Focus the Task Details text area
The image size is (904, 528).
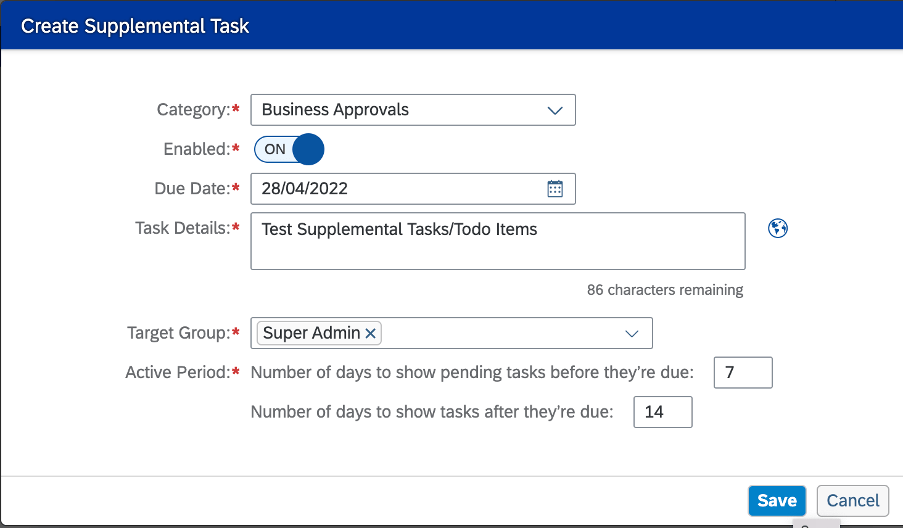pyautogui.click(x=498, y=241)
